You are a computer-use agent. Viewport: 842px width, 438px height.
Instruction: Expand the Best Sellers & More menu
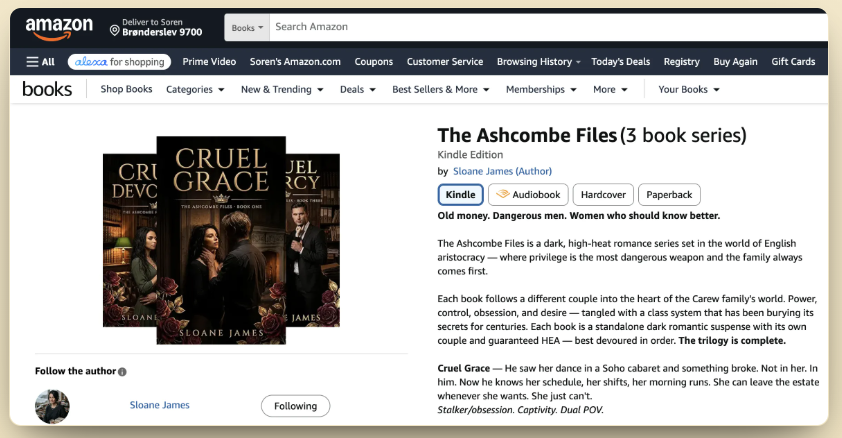[x=440, y=90]
